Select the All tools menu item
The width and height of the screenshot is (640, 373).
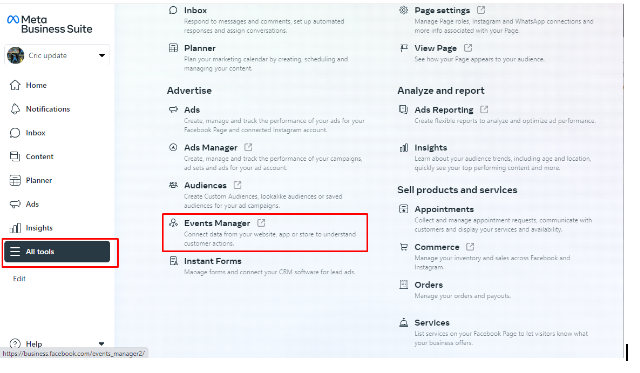(x=57, y=252)
